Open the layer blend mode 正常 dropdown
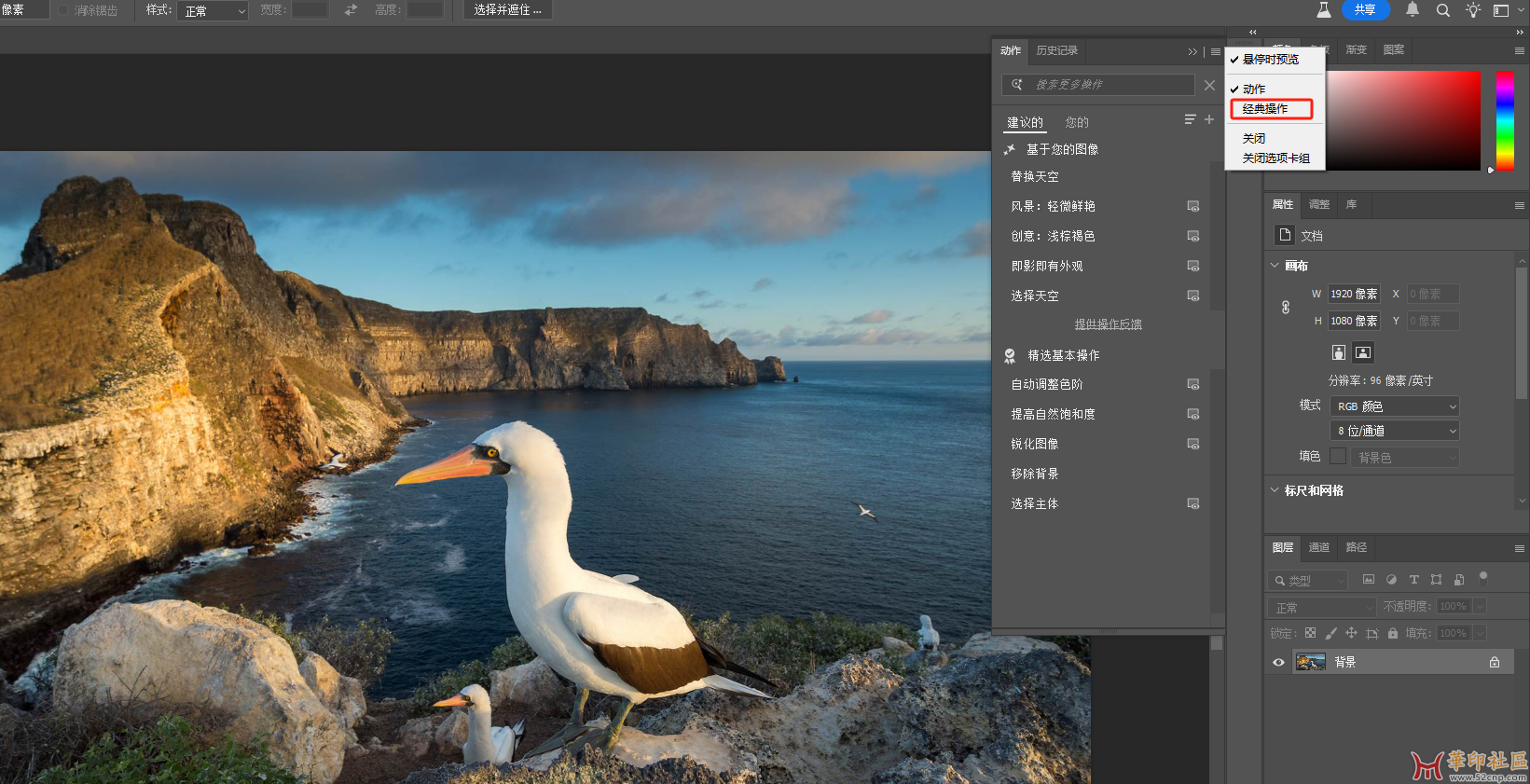 click(1322, 607)
